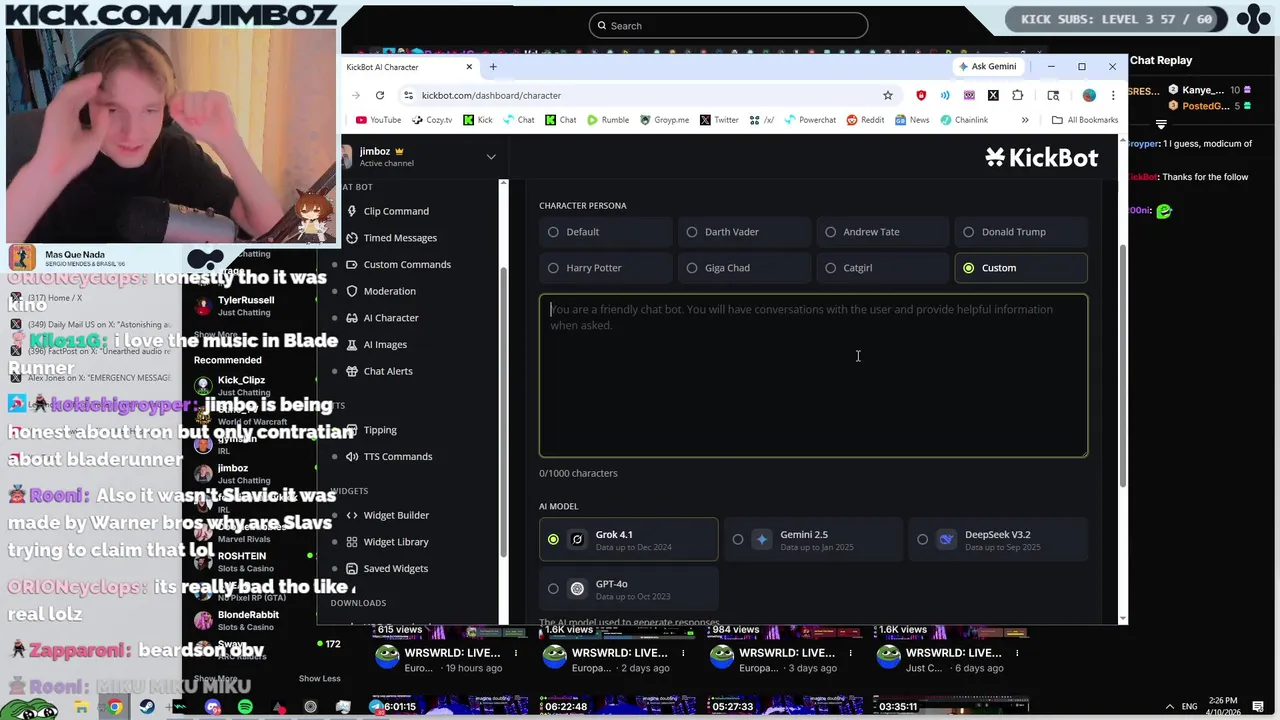Screen dimensions: 1280x720
Task: Select the Darth Vader persona
Action: point(744,232)
